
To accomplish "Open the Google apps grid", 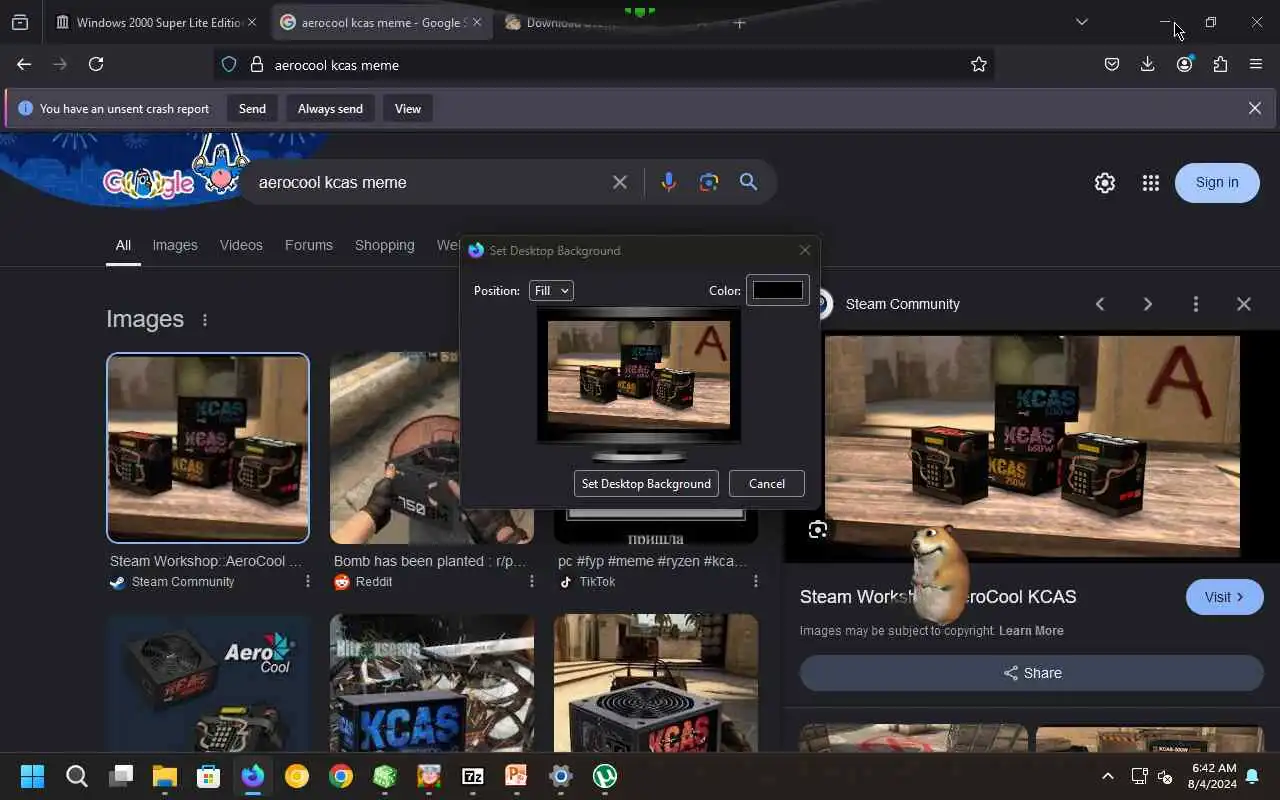I will (1151, 183).
